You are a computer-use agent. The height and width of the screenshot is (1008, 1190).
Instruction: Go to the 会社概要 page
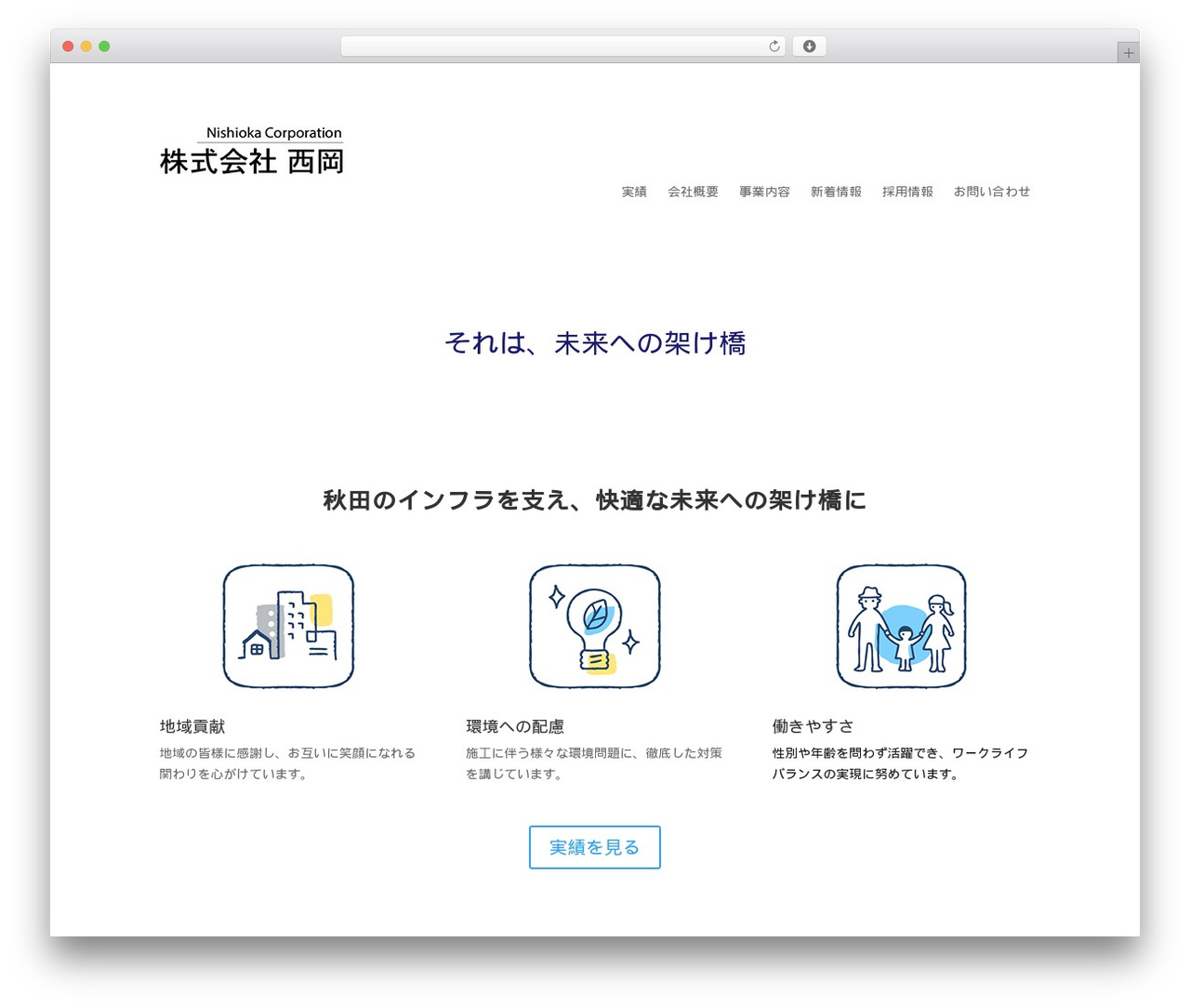[693, 192]
